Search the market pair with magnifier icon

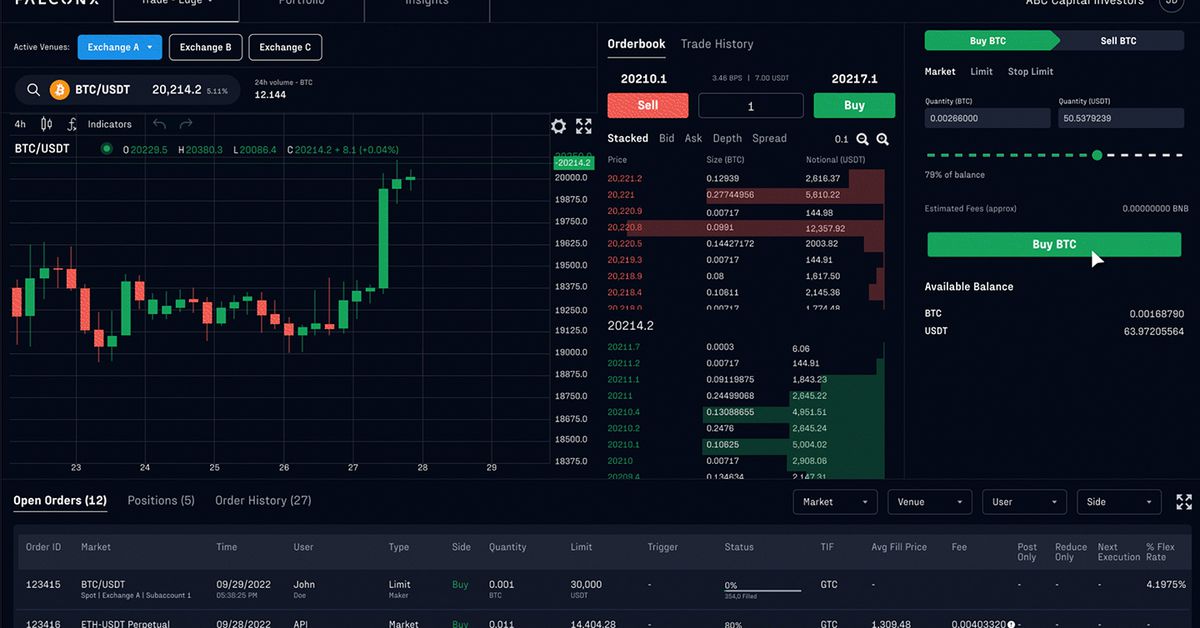33,90
